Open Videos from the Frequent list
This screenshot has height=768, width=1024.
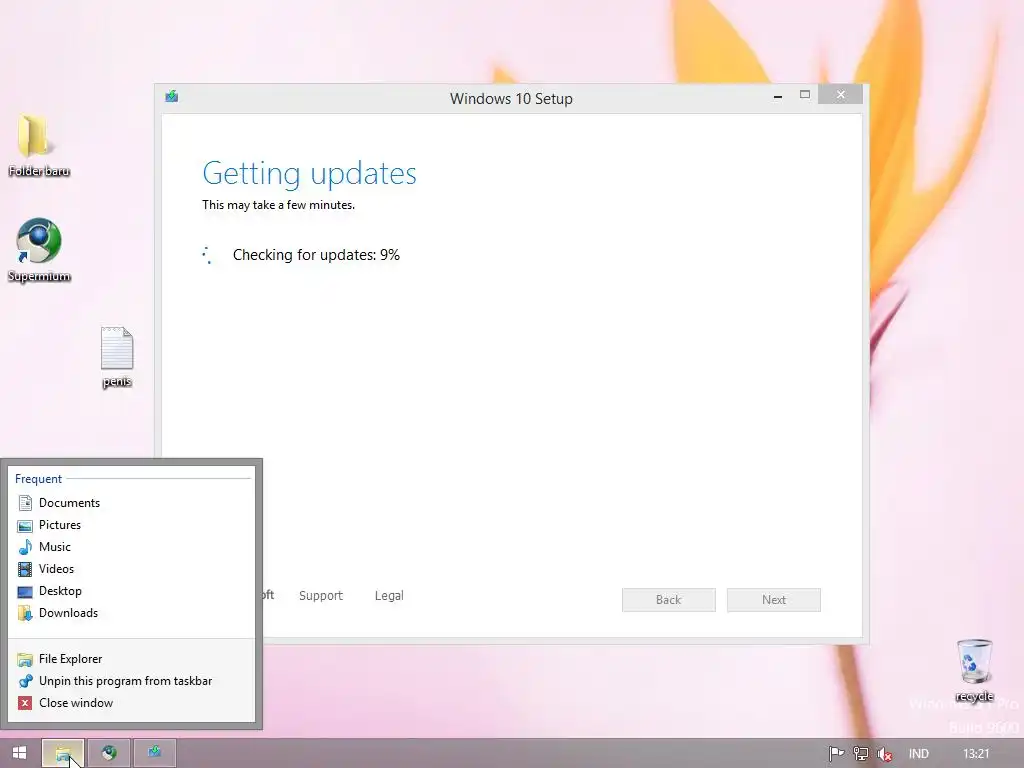[x=131, y=569]
